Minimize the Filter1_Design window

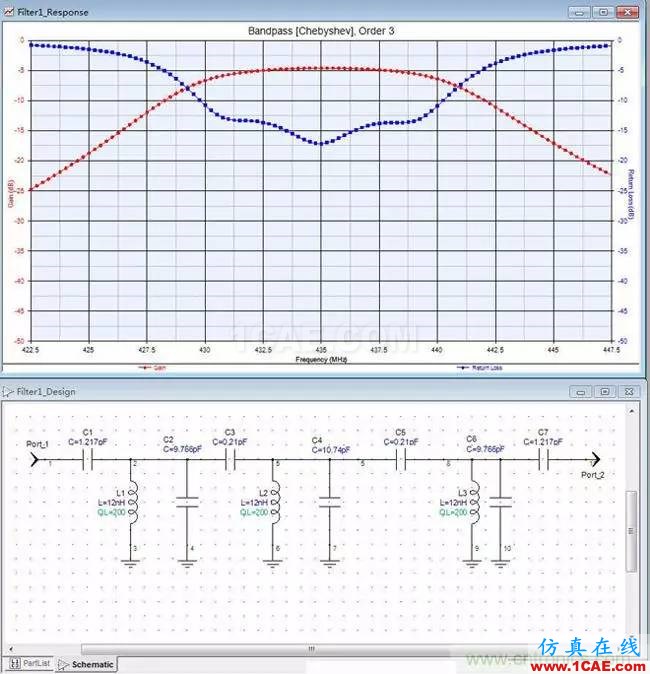pos(581,392)
